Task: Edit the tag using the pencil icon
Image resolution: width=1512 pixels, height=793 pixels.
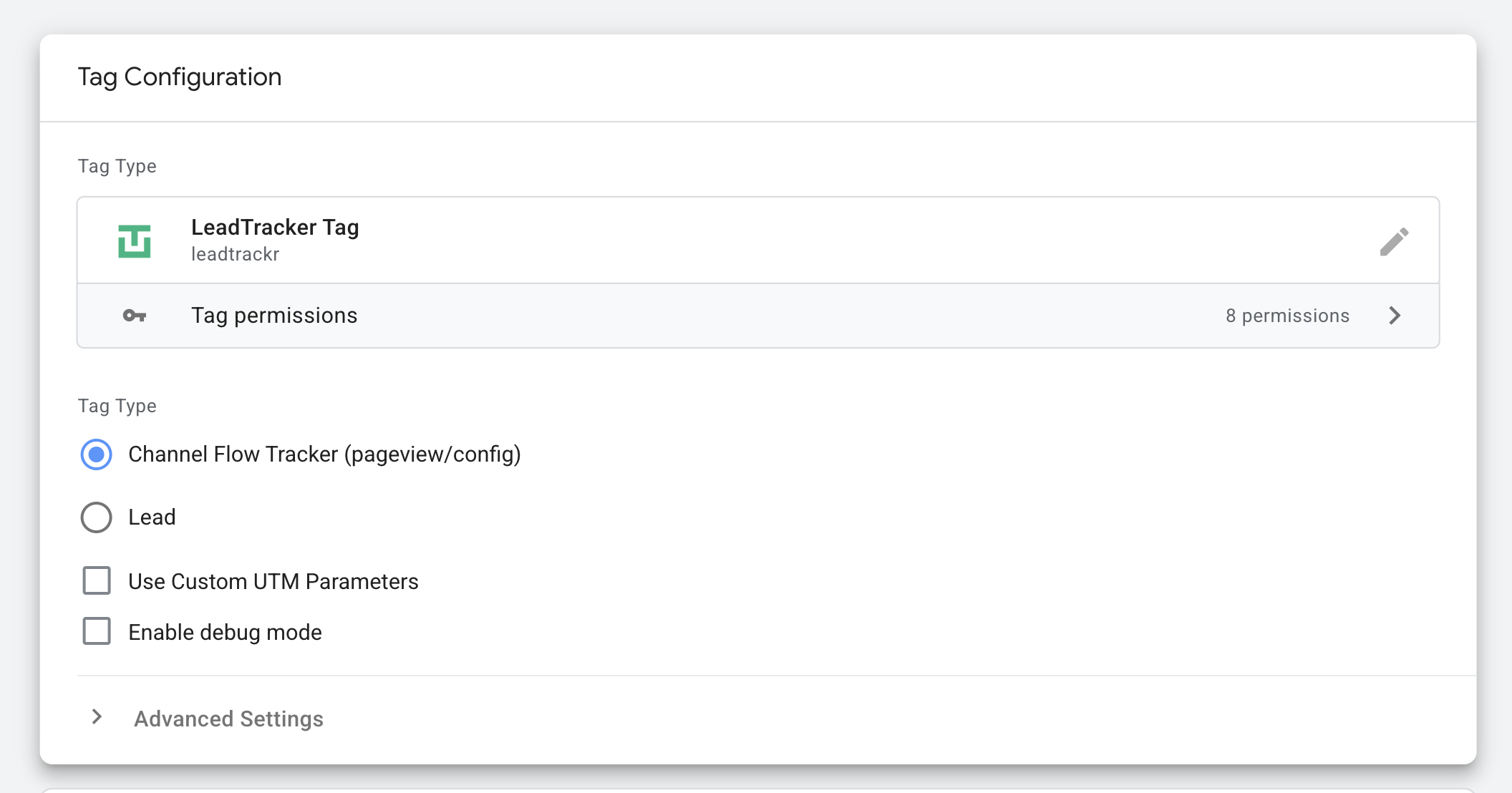Action: 1395,240
